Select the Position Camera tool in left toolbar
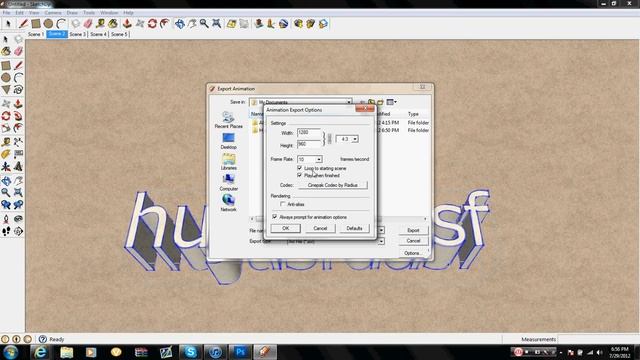 (x=6, y=219)
